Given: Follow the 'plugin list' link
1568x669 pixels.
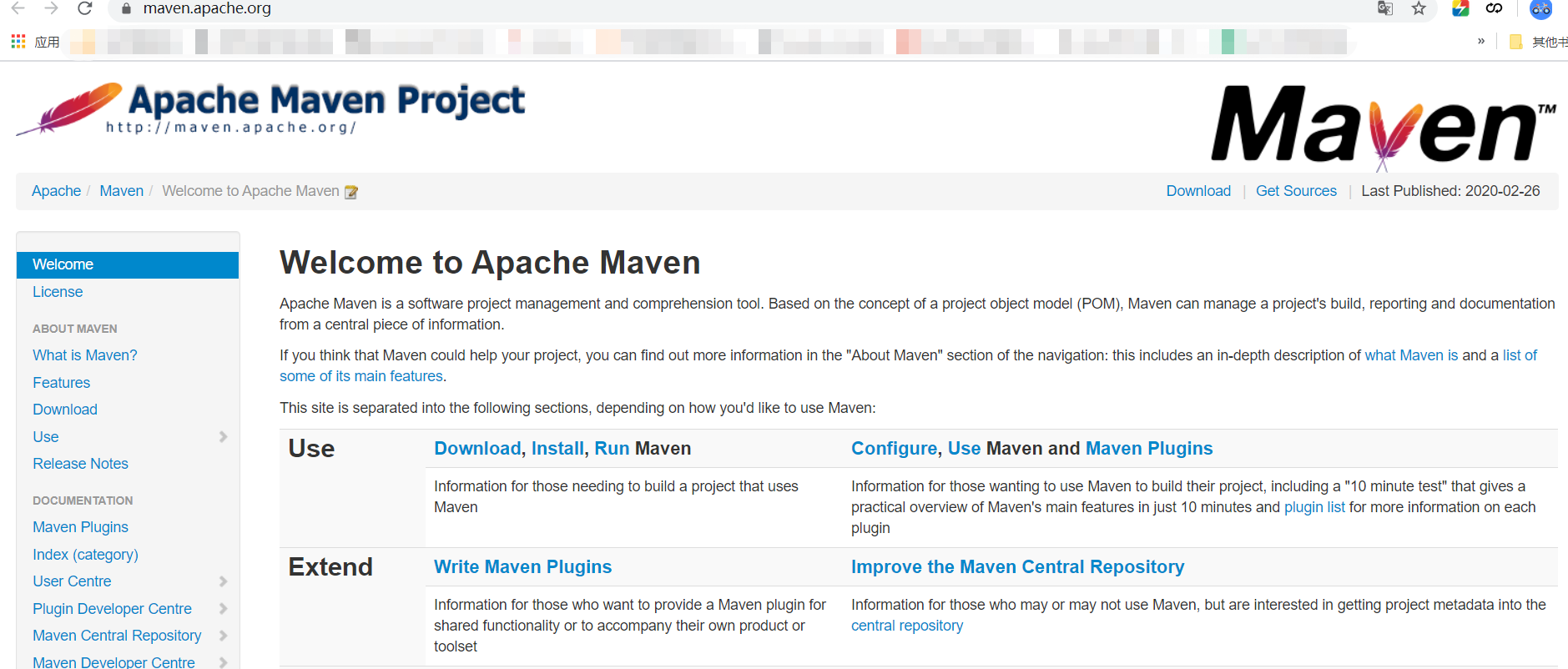Looking at the screenshot, I should click(x=1314, y=507).
